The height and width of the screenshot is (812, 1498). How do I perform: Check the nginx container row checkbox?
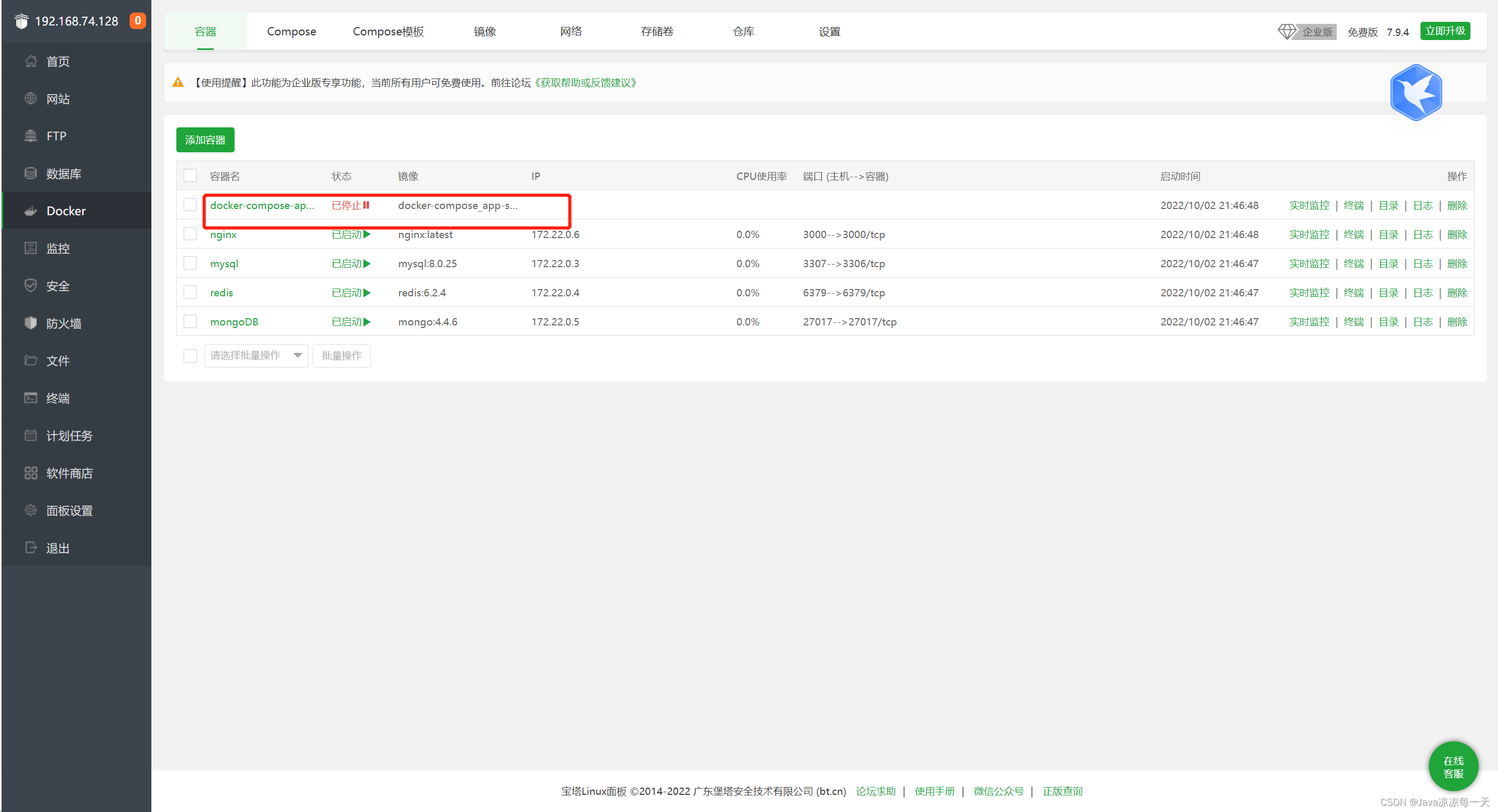coord(190,233)
